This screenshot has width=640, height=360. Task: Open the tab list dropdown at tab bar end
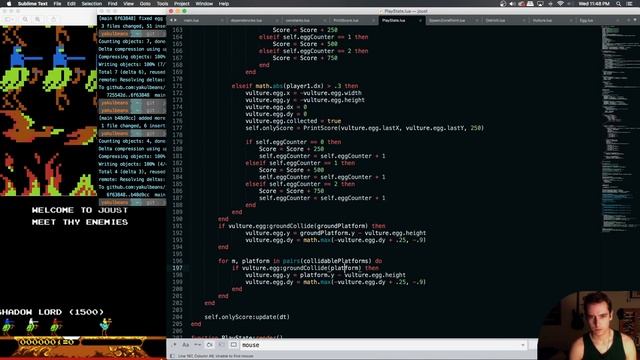(x=635, y=20)
